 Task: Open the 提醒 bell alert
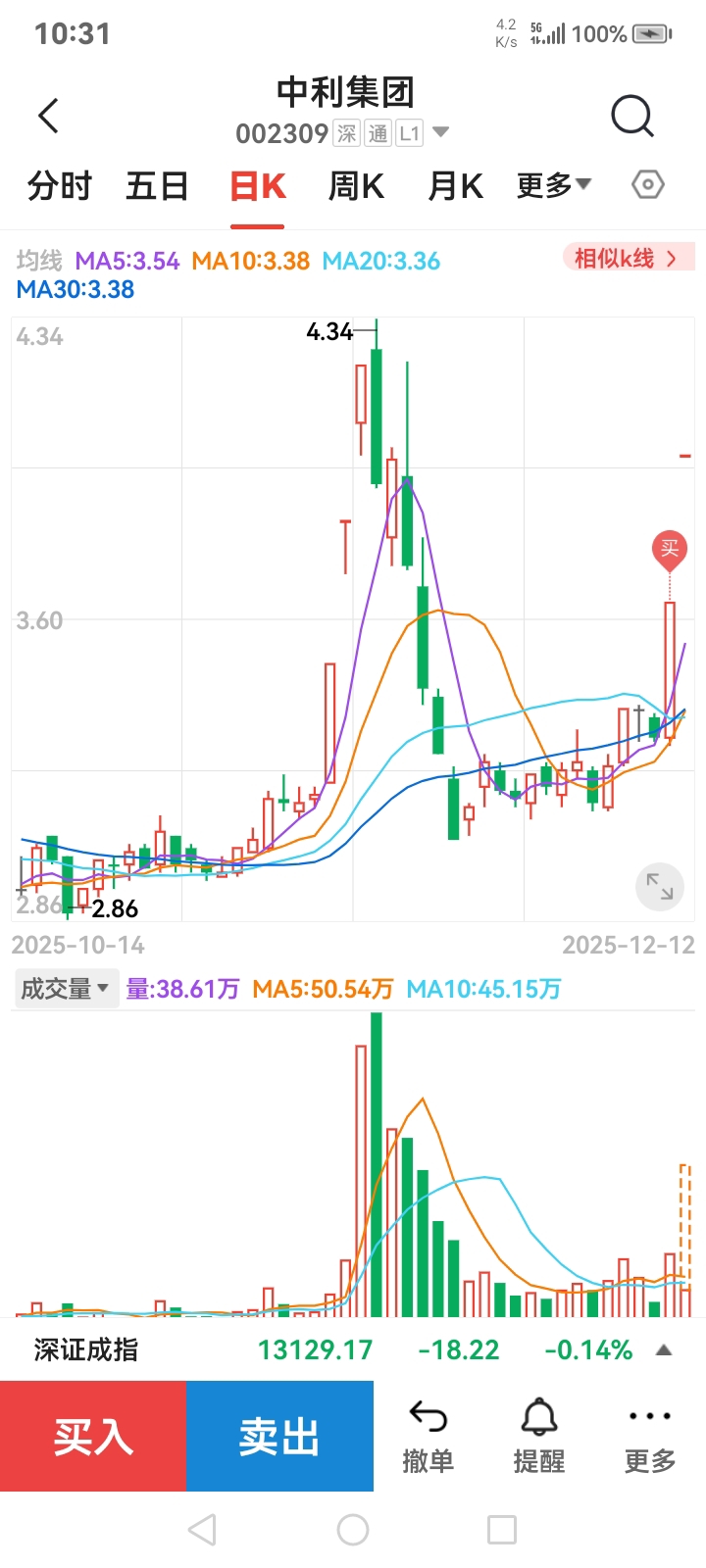point(539,1438)
